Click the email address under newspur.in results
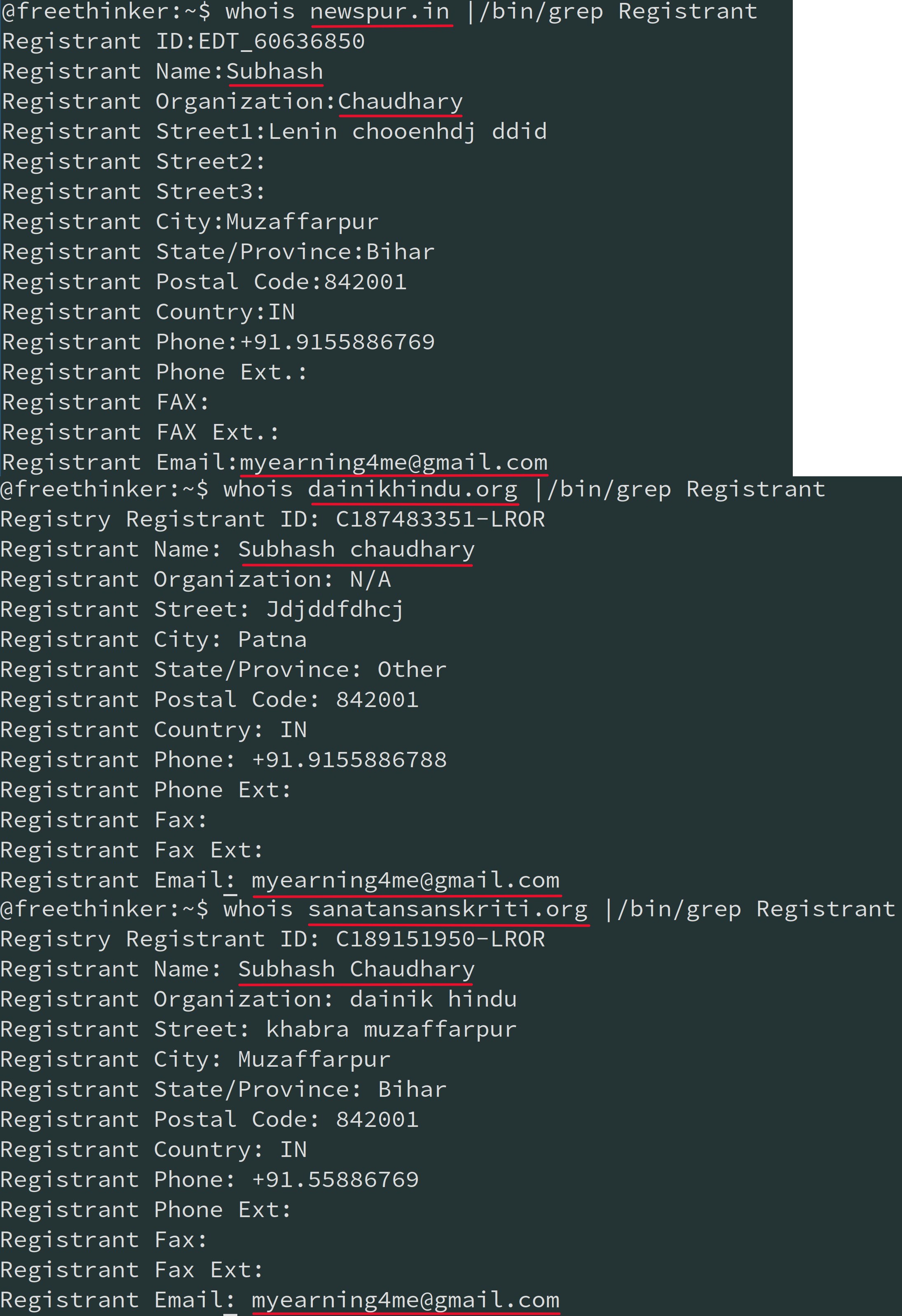The image size is (902, 1316). (394, 463)
